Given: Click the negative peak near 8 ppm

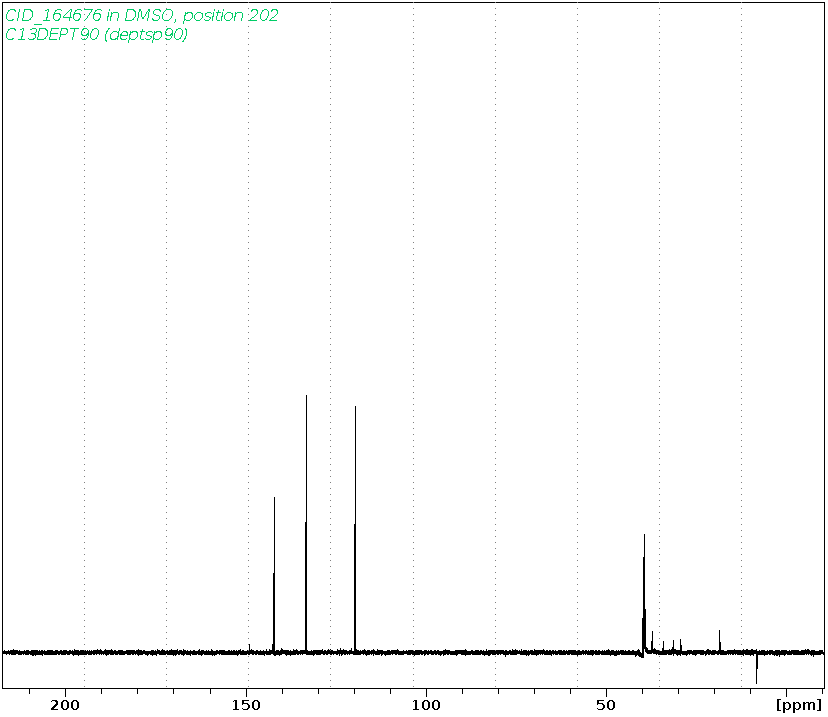Looking at the screenshot, I should click(x=757, y=668).
